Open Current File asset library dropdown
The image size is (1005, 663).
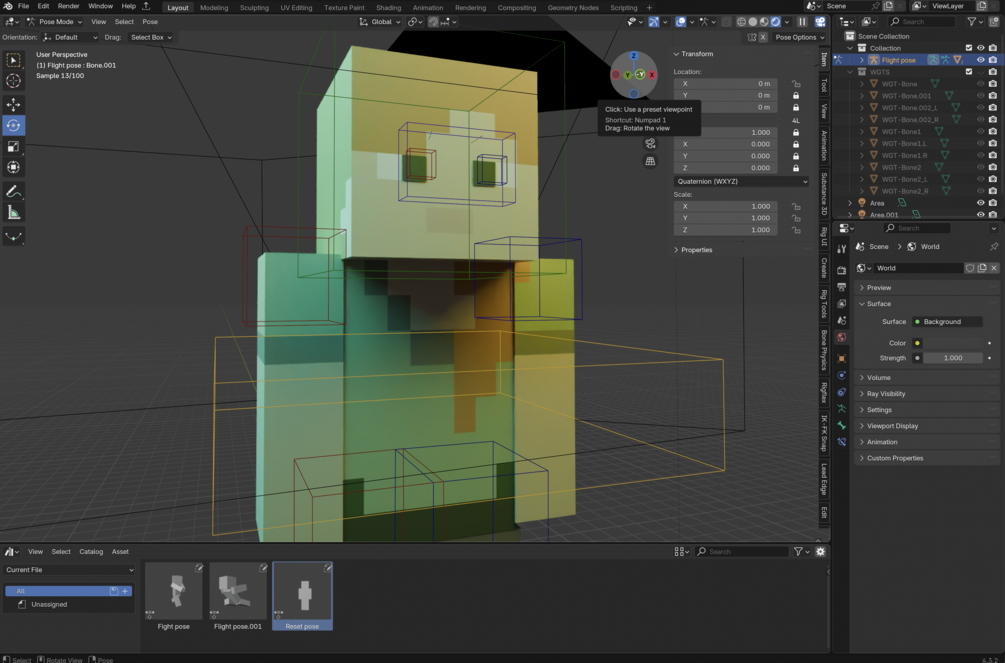coord(69,570)
